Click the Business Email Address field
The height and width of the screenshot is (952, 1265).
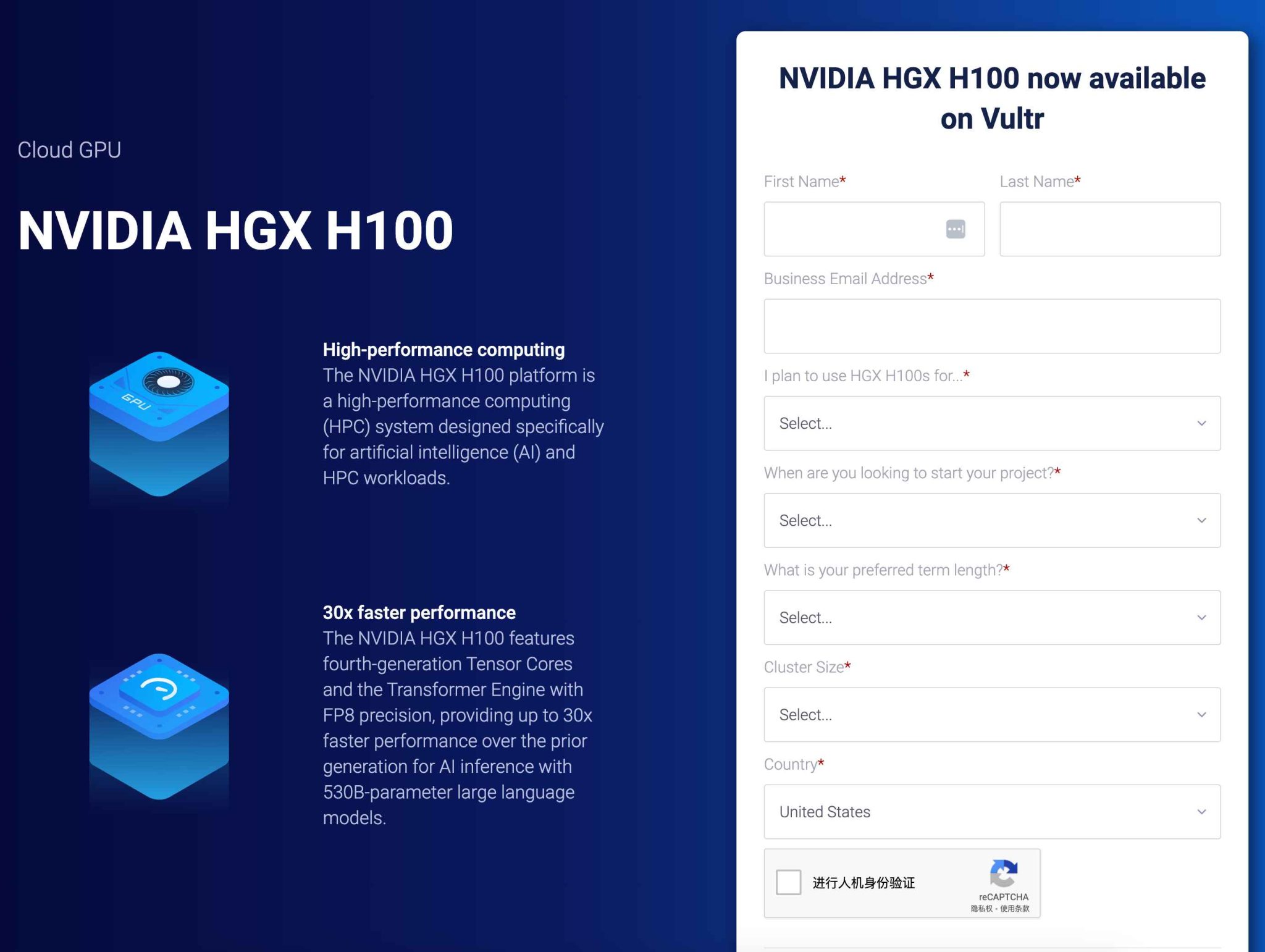[991, 326]
